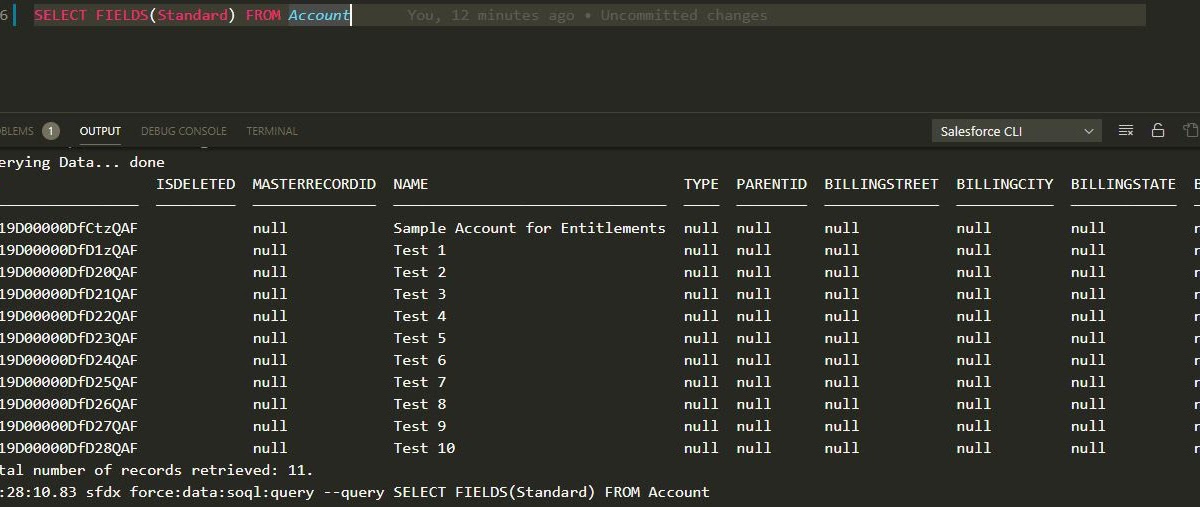Click the 'Test 8' account name
The width and height of the screenshot is (1200, 507).
[x=419, y=404]
